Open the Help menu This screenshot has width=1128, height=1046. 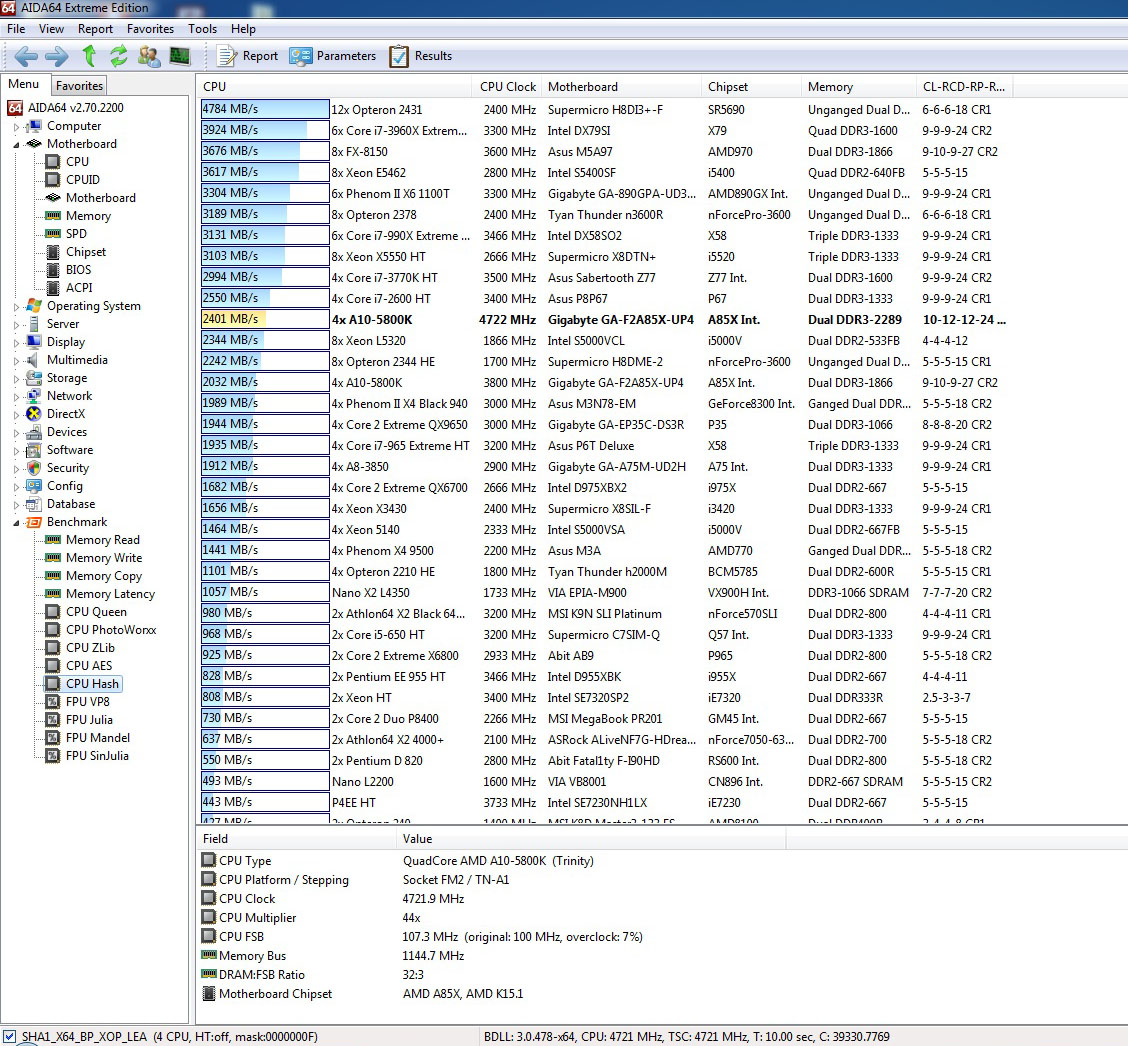click(x=243, y=29)
